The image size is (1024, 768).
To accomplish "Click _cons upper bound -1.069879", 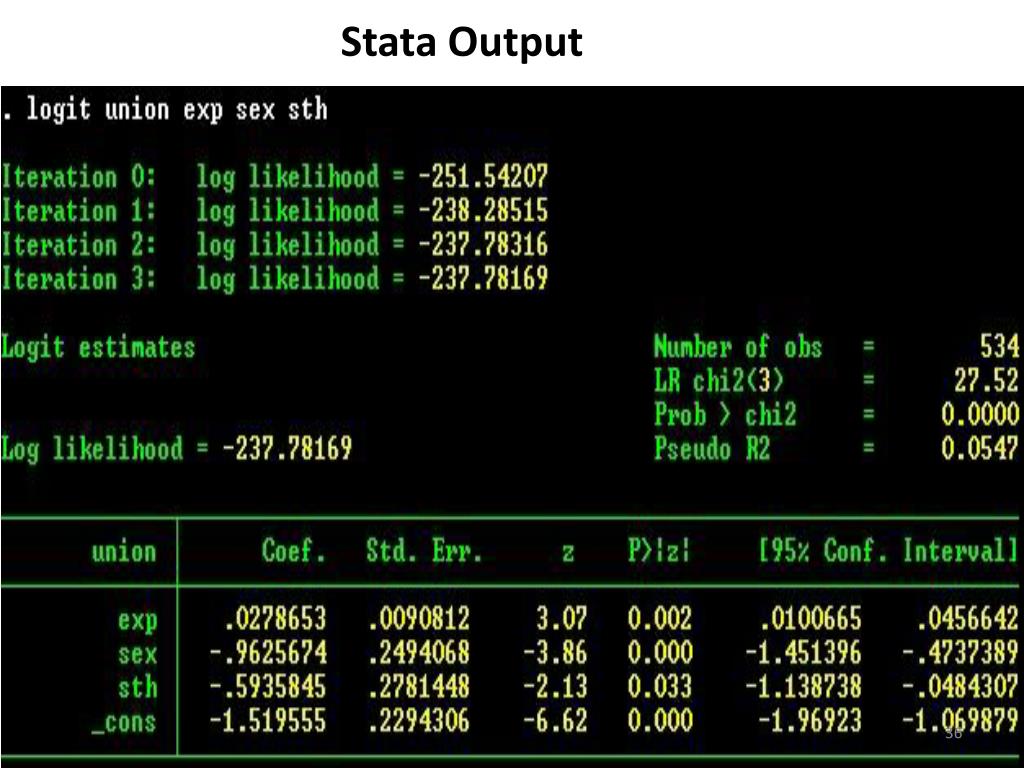I will click(x=961, y=721).
